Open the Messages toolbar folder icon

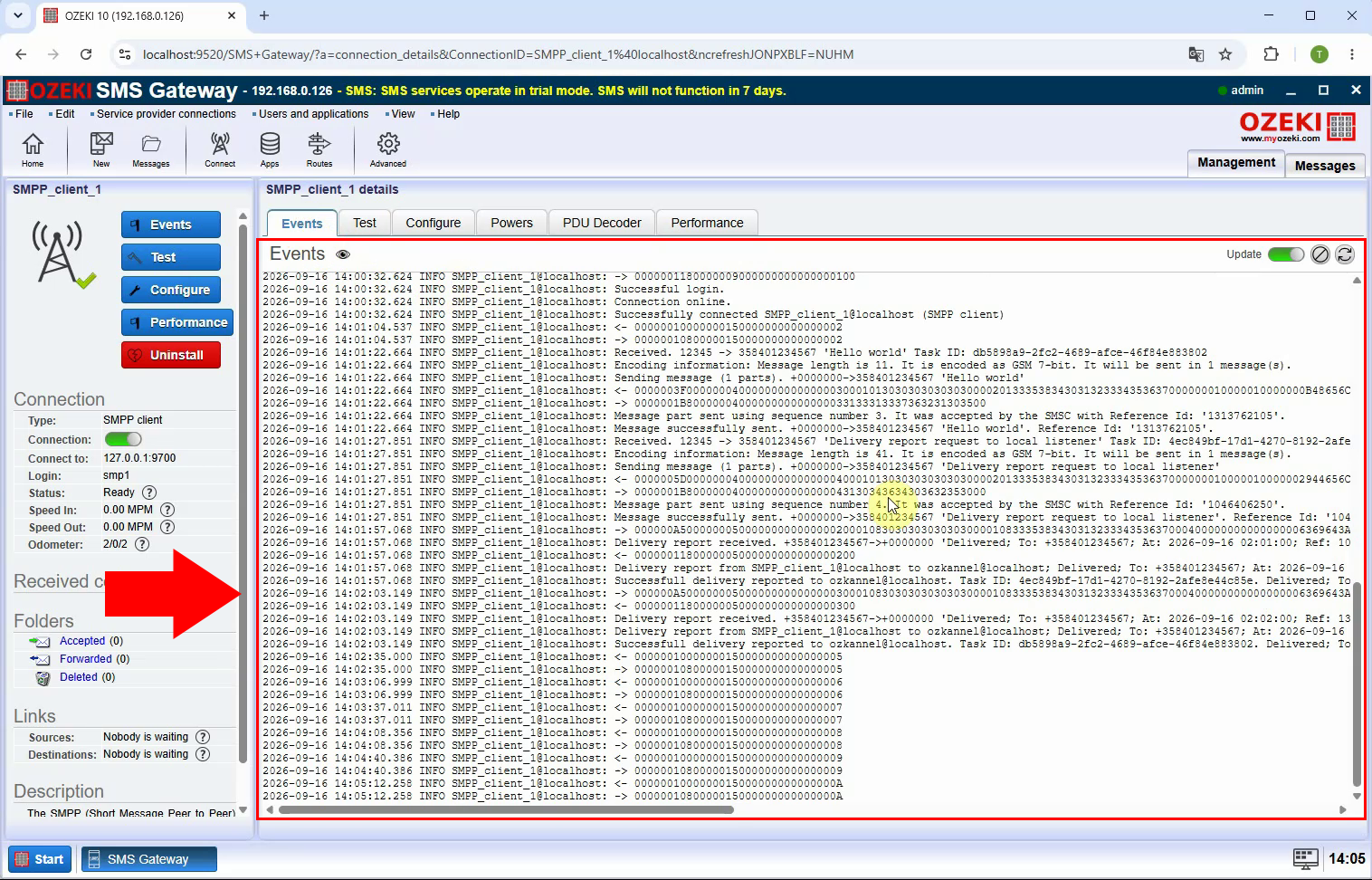pos(151,149)
